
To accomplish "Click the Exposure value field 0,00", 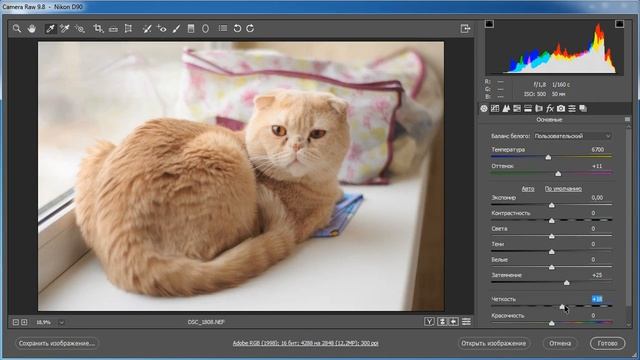I will (x=597, y=198).
